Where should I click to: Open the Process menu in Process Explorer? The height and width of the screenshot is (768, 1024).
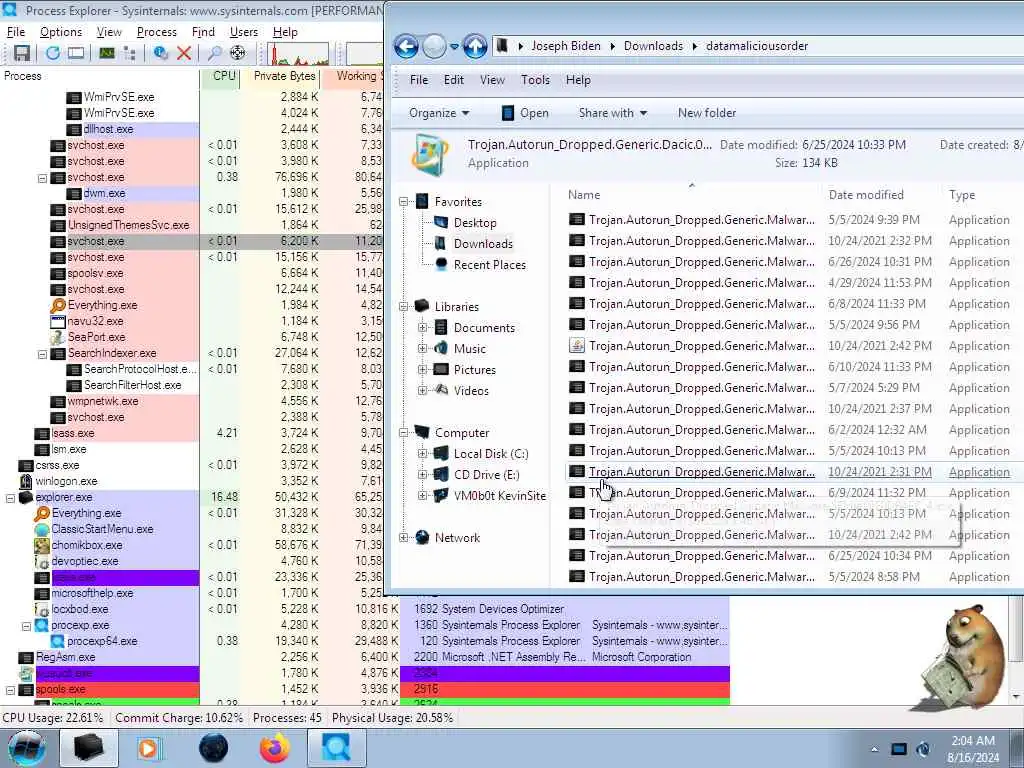157,32
